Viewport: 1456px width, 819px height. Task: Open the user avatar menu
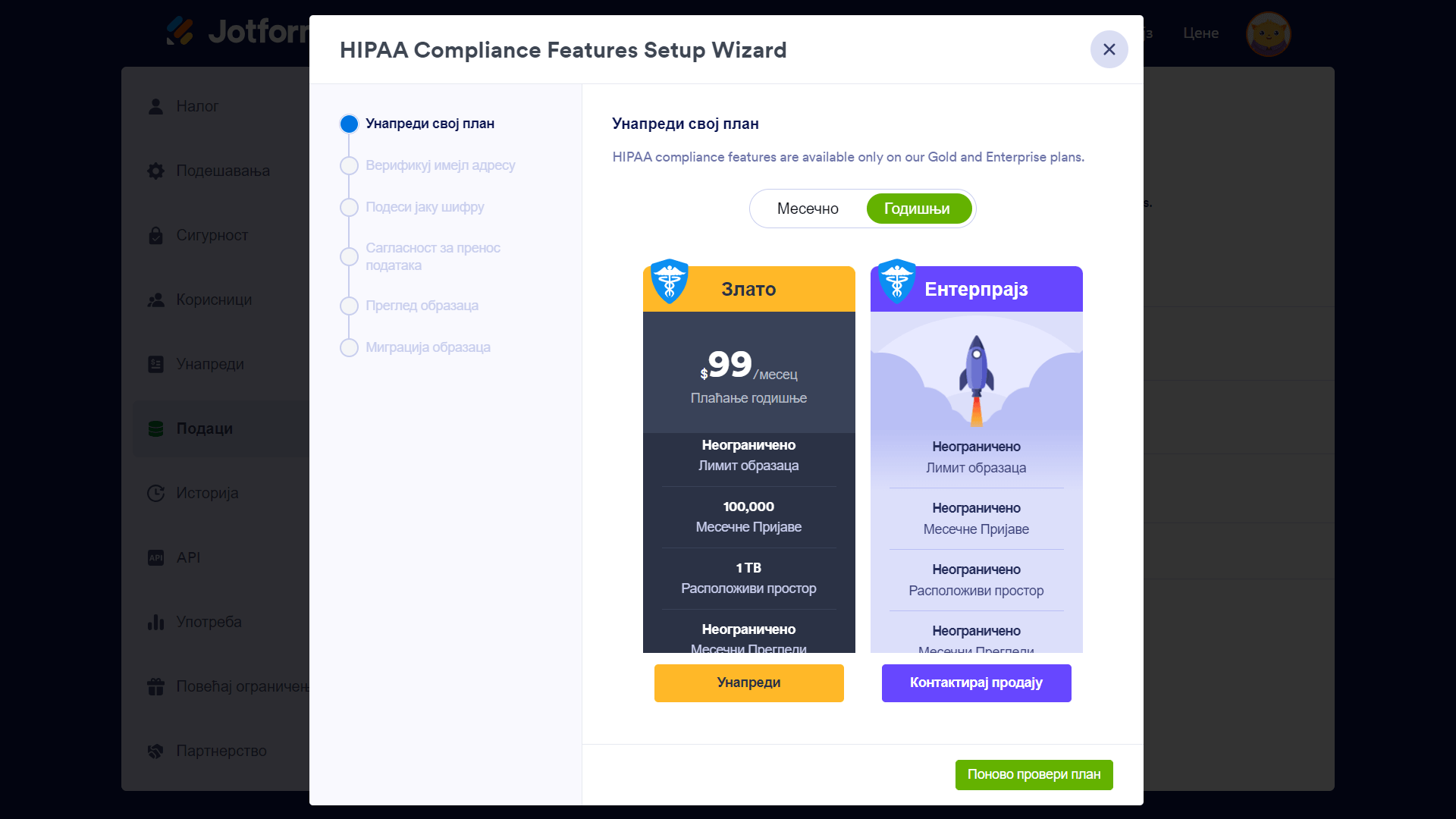[x=1268, y=33]
